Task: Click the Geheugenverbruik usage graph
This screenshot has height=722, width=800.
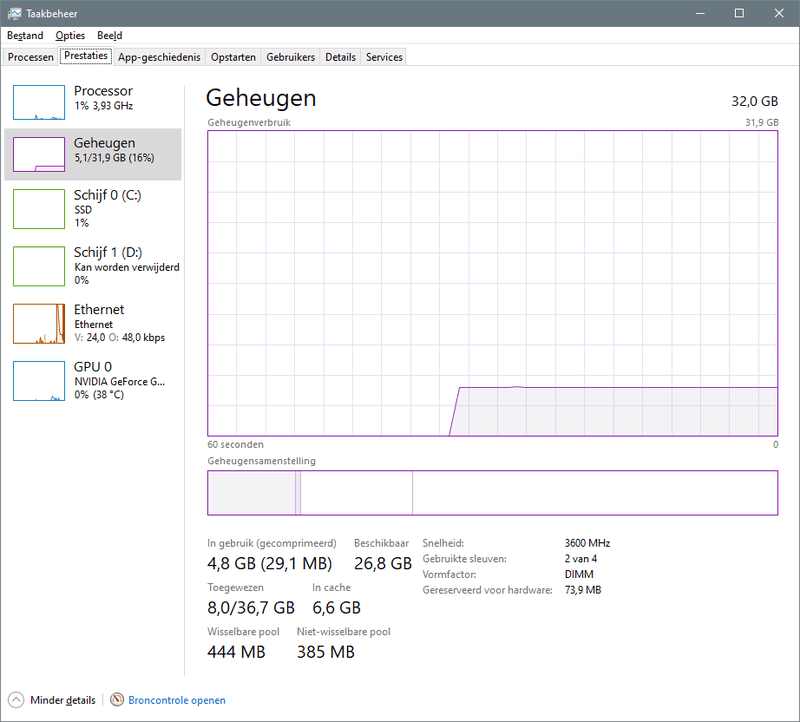Action: point(492,283)
